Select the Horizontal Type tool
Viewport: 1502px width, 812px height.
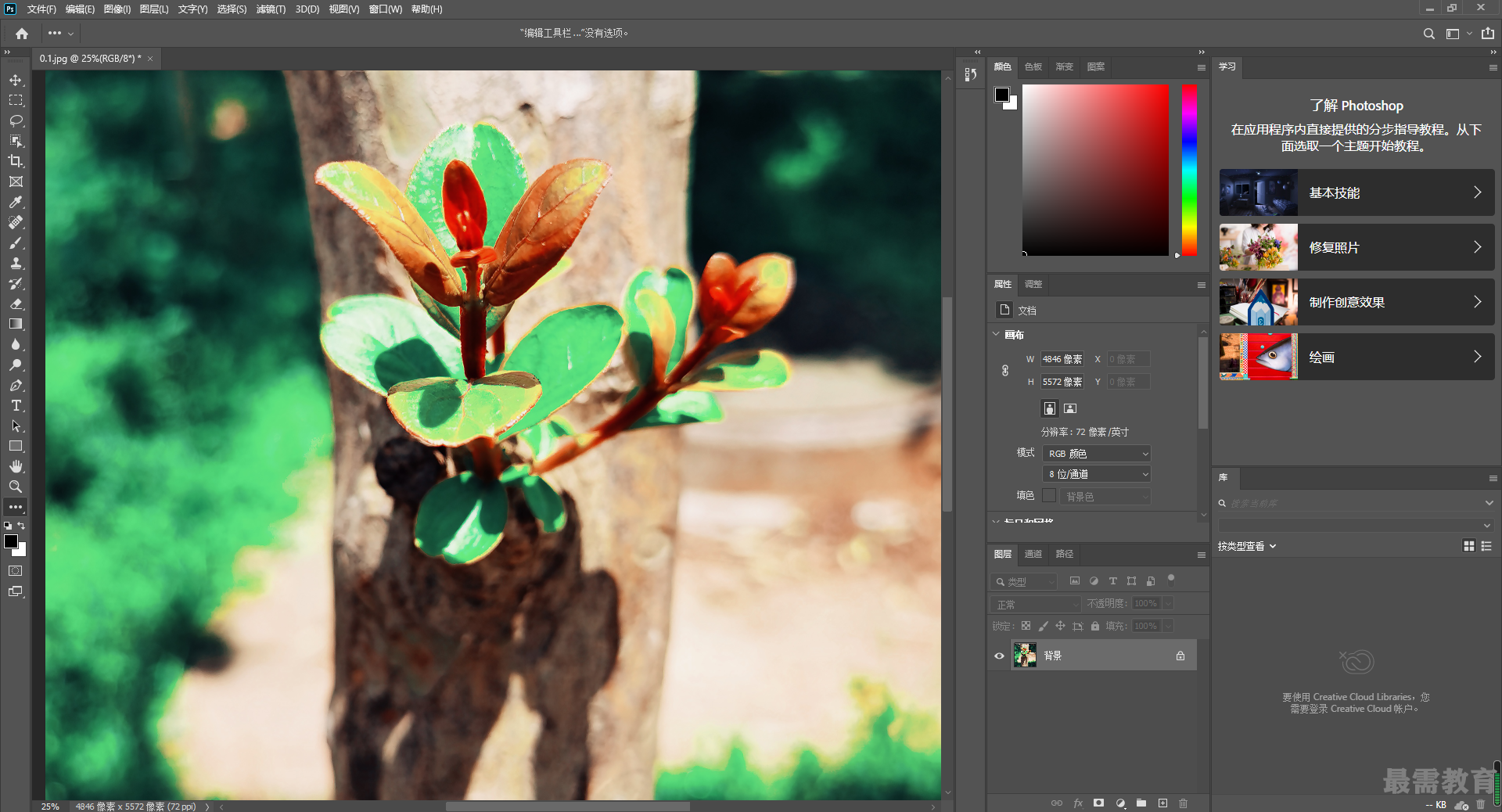16,405
